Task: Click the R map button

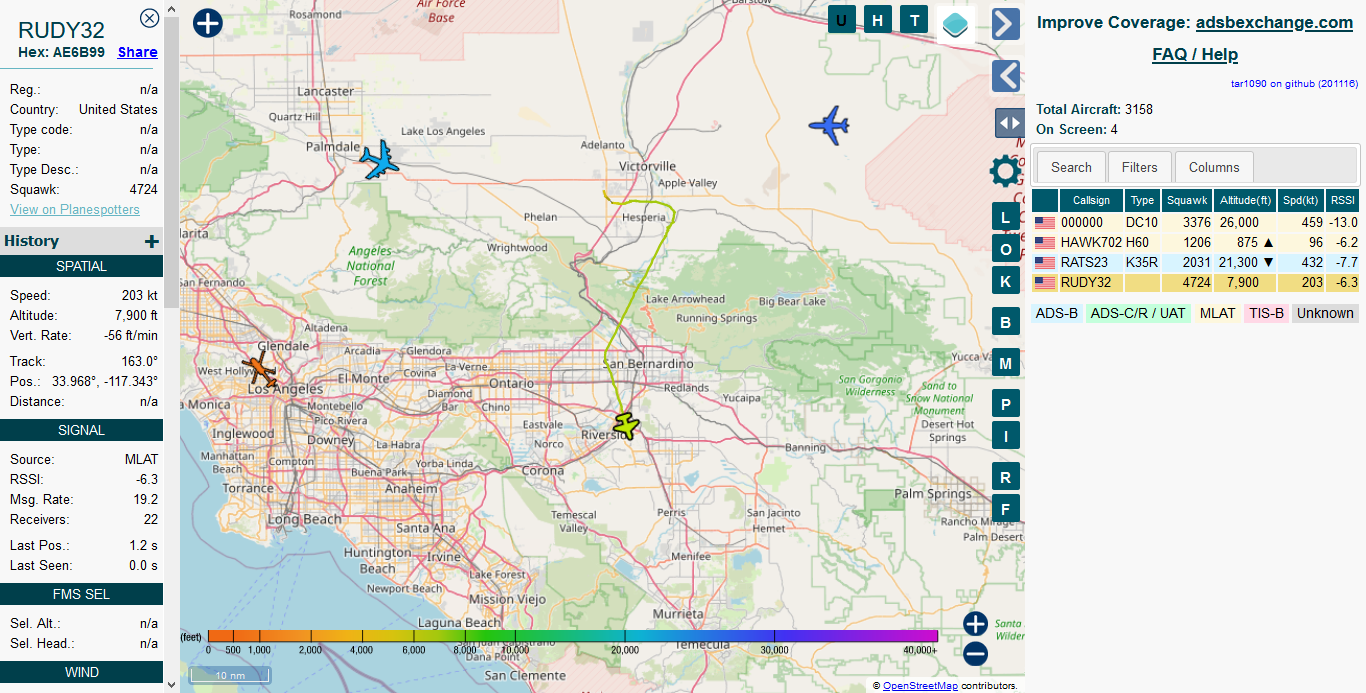Action: tap(1005, 477)
